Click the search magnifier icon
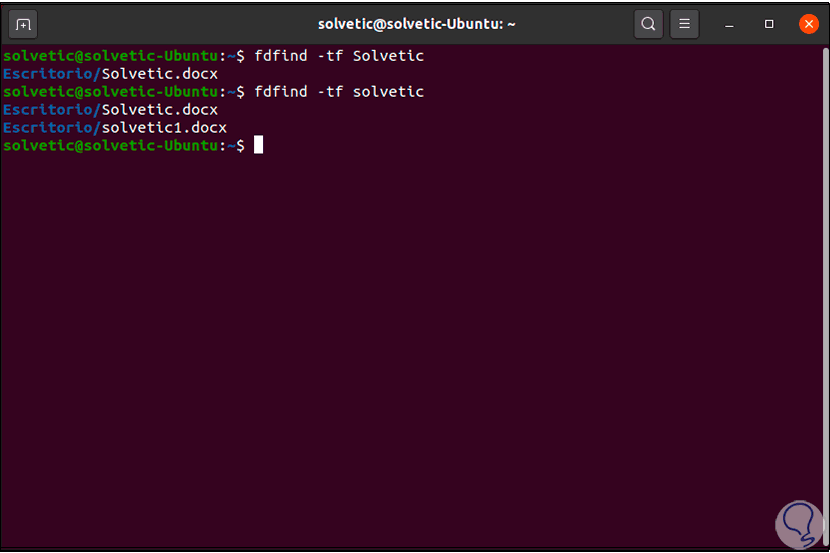 pyautogui.click(x=648, y=24)
